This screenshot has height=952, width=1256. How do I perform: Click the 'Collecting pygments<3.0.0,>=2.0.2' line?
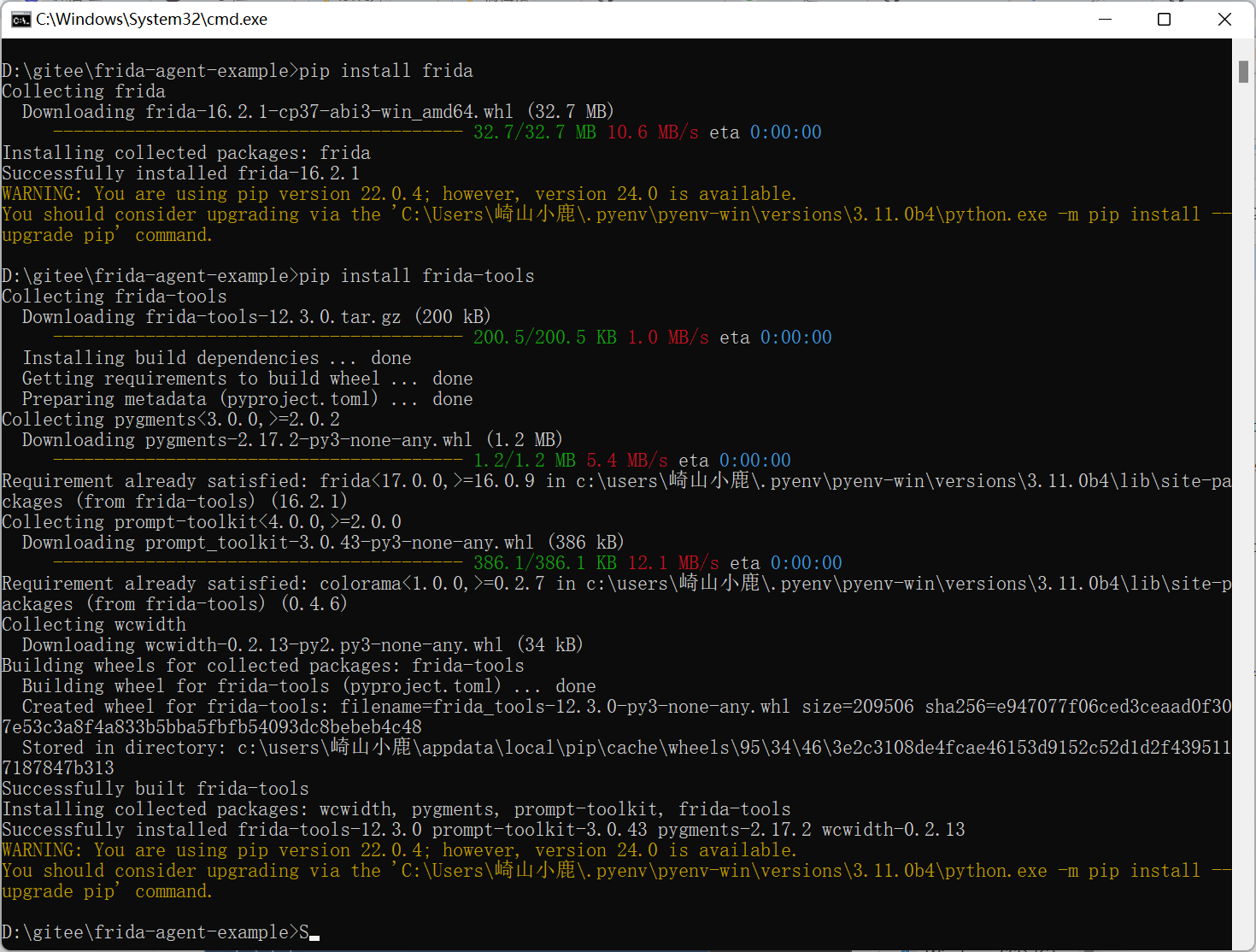pyautogui.click(x=171, y=420)
